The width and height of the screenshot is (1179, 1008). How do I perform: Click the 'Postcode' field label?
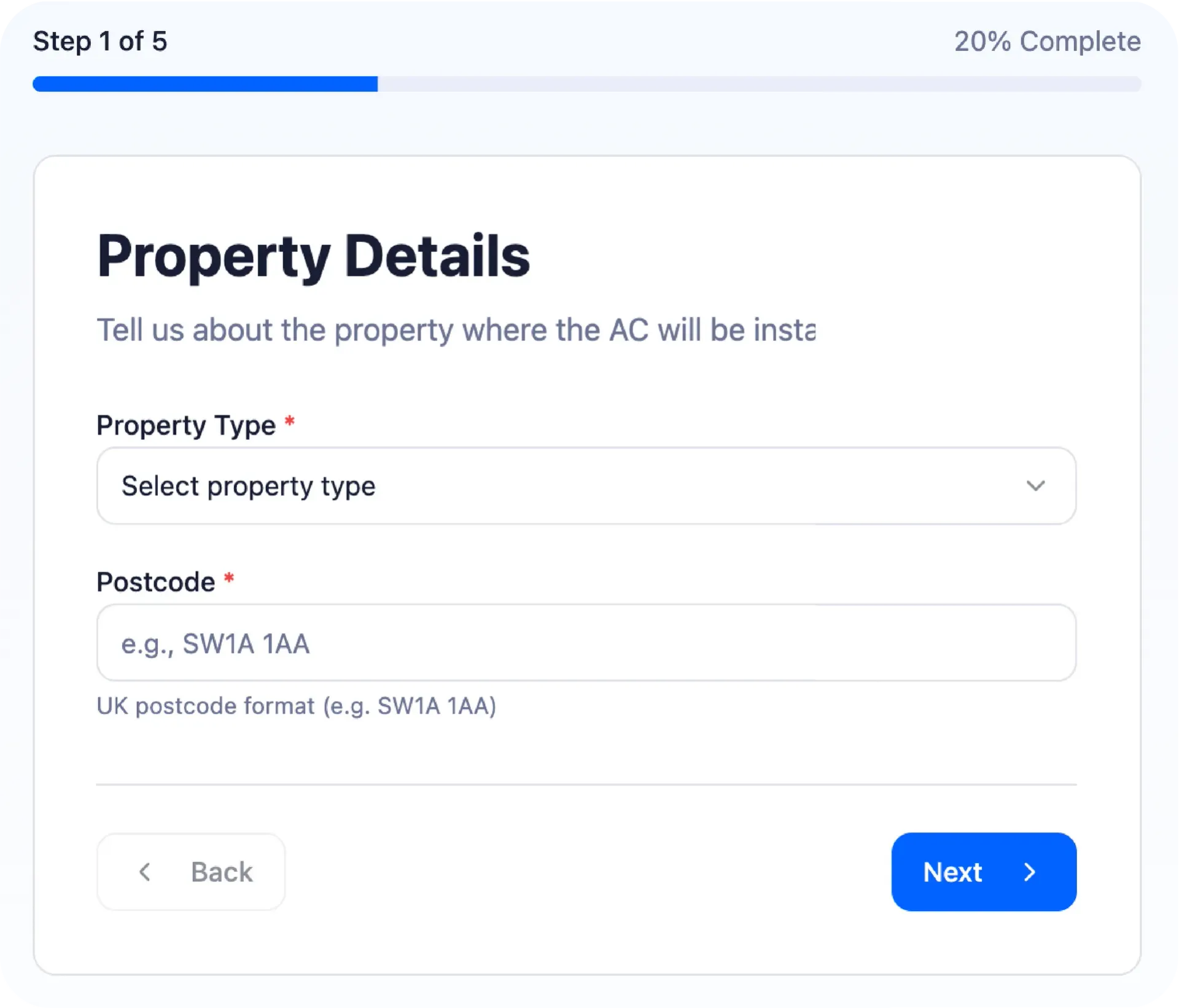156,582
